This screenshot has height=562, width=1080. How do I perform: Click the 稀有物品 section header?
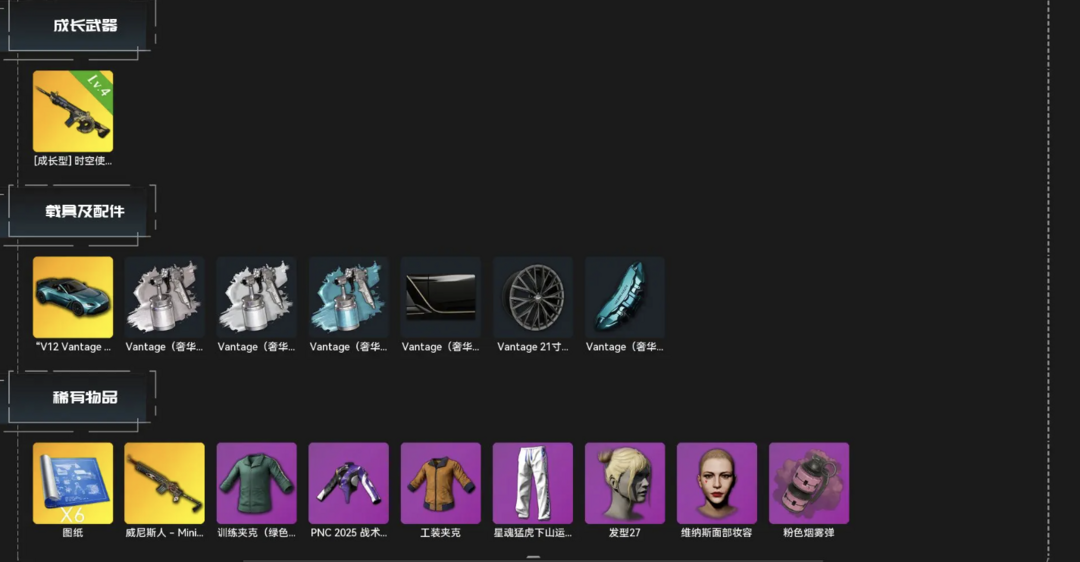tap(85, 397)
